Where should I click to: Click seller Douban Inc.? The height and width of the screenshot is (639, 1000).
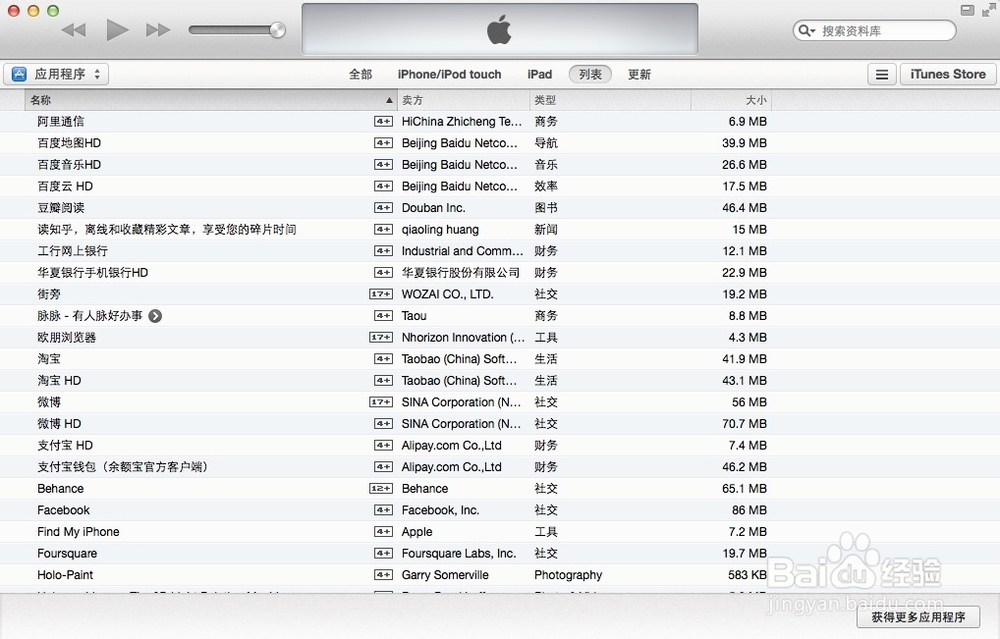pyautogui.click(x=434, y=208)
